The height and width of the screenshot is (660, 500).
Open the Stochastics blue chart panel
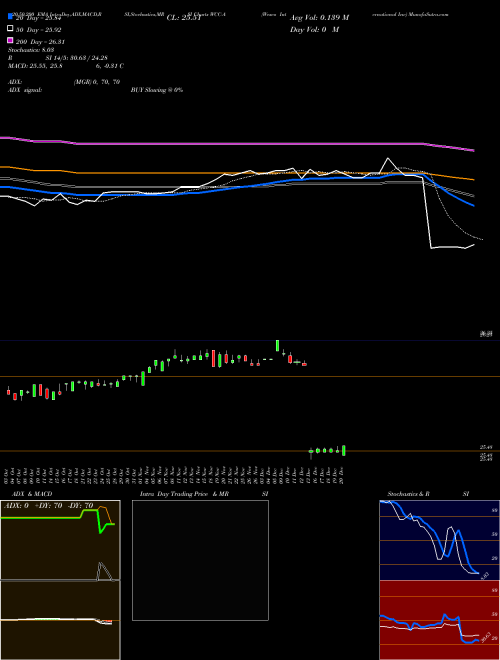[x=439, y=540]
